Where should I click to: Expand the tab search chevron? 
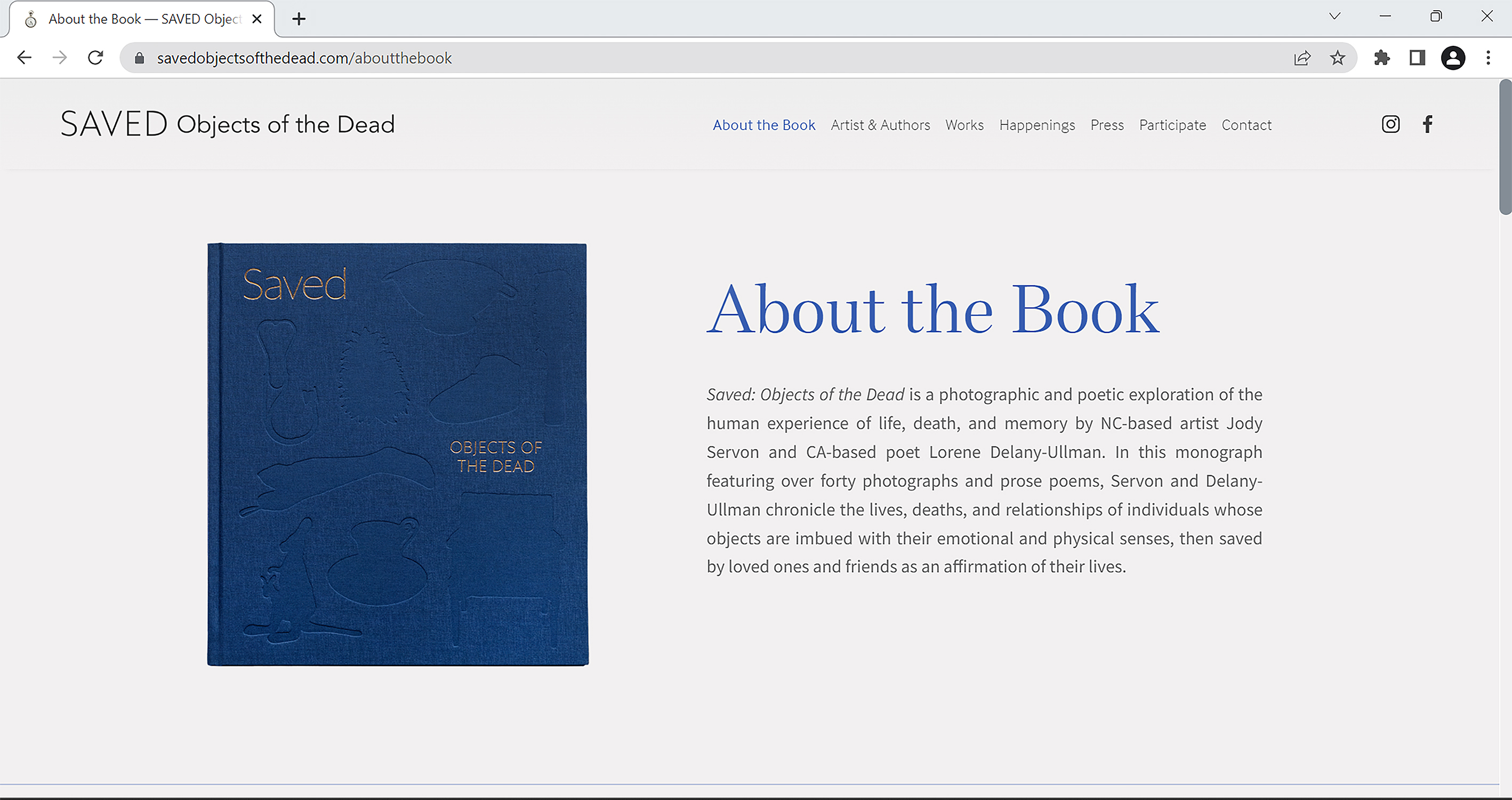pos(1334,17)
